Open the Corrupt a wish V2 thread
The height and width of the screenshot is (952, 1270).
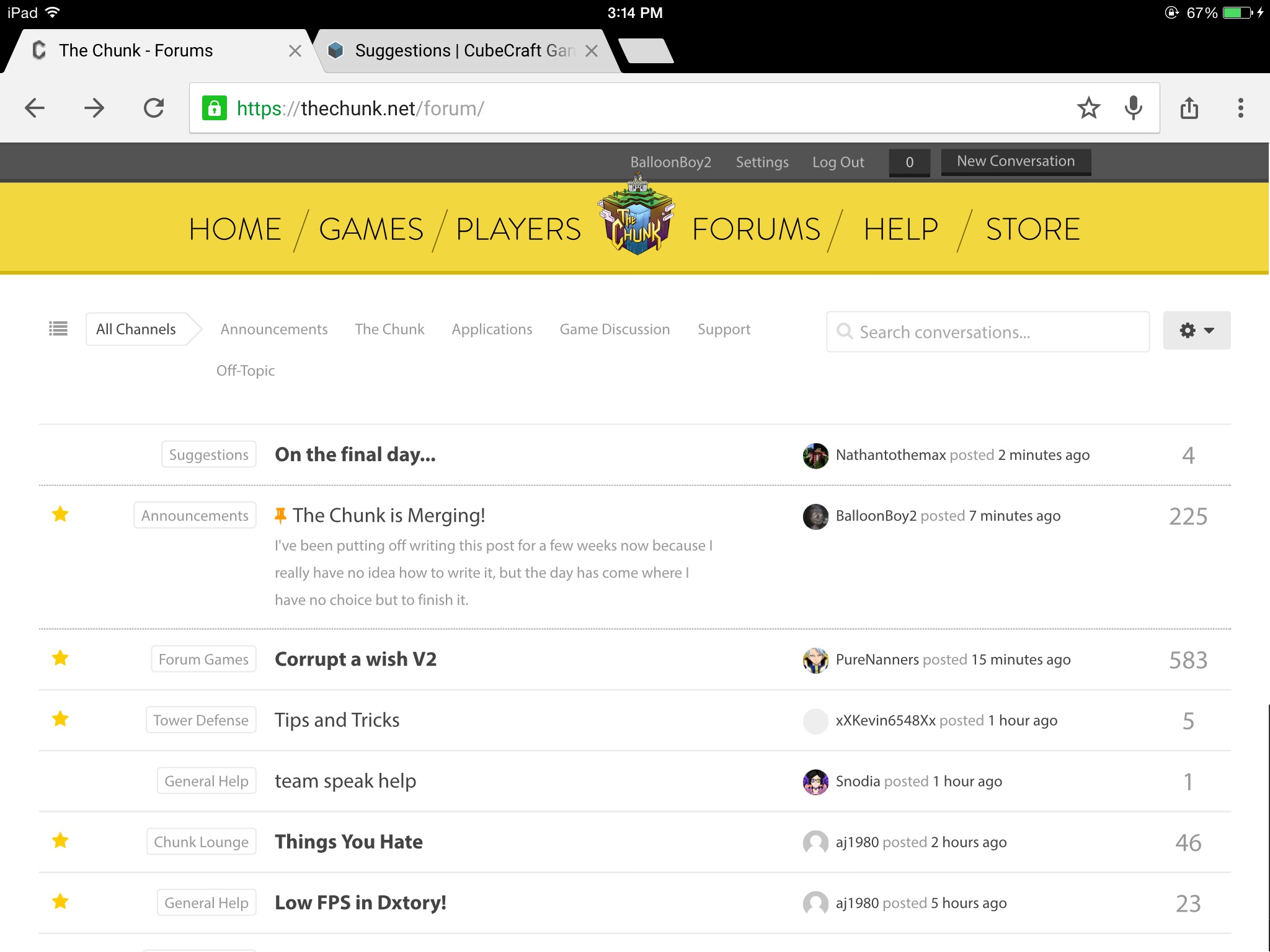pyautogui.click(x=356, y=659)
